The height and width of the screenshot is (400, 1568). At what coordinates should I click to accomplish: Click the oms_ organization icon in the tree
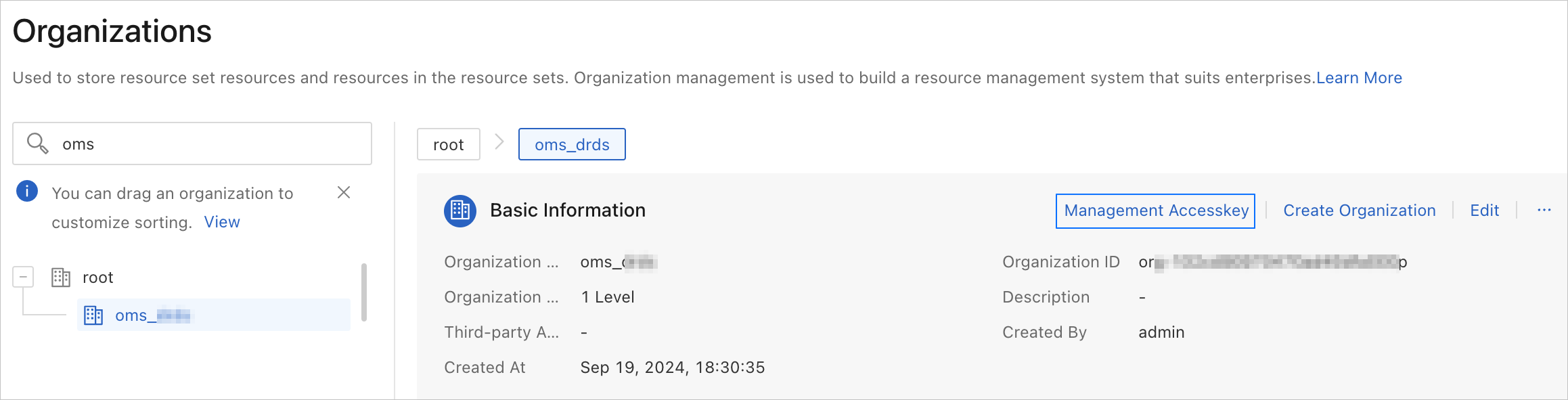click(93, 315)
